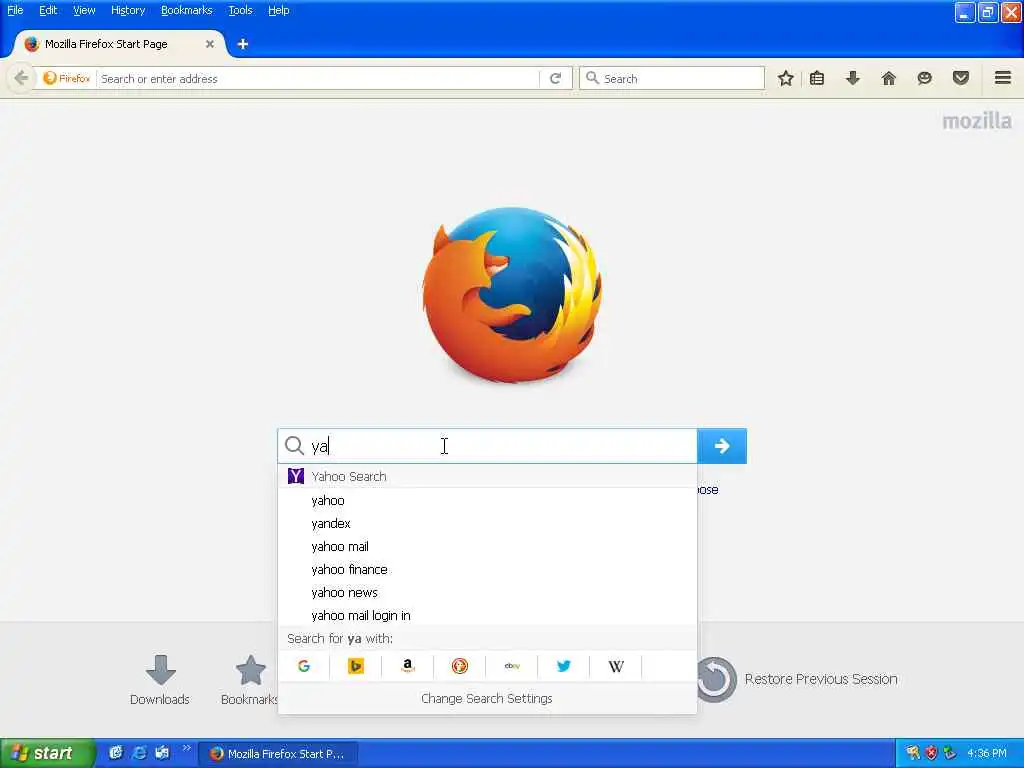Open the File menu
This screenshot has width=1024, height=768.
[15, 10]
